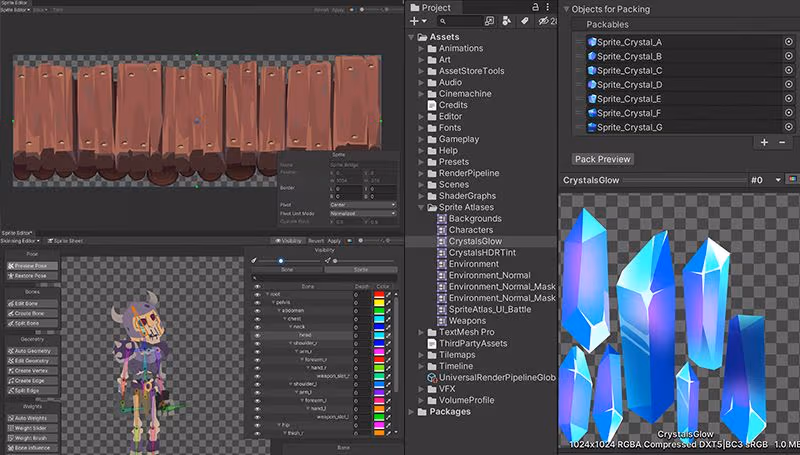Toggle visibility eye for the root bone

[x=260, y=294]
